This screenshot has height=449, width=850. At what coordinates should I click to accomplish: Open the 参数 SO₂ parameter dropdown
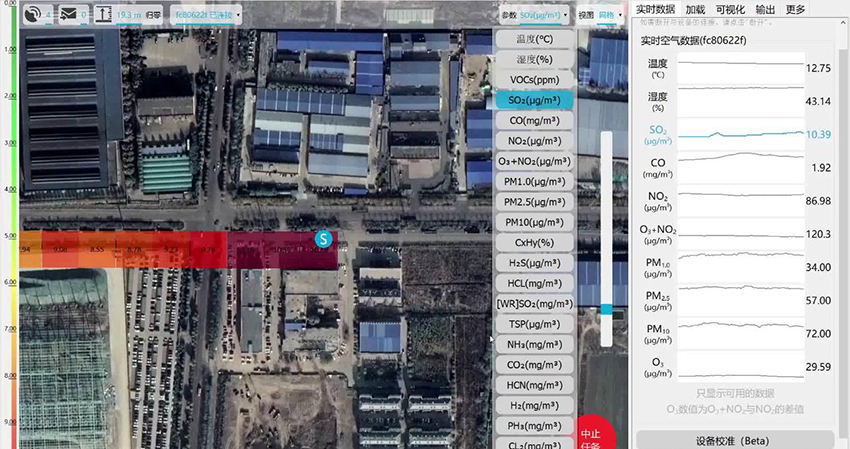[536, 15]
